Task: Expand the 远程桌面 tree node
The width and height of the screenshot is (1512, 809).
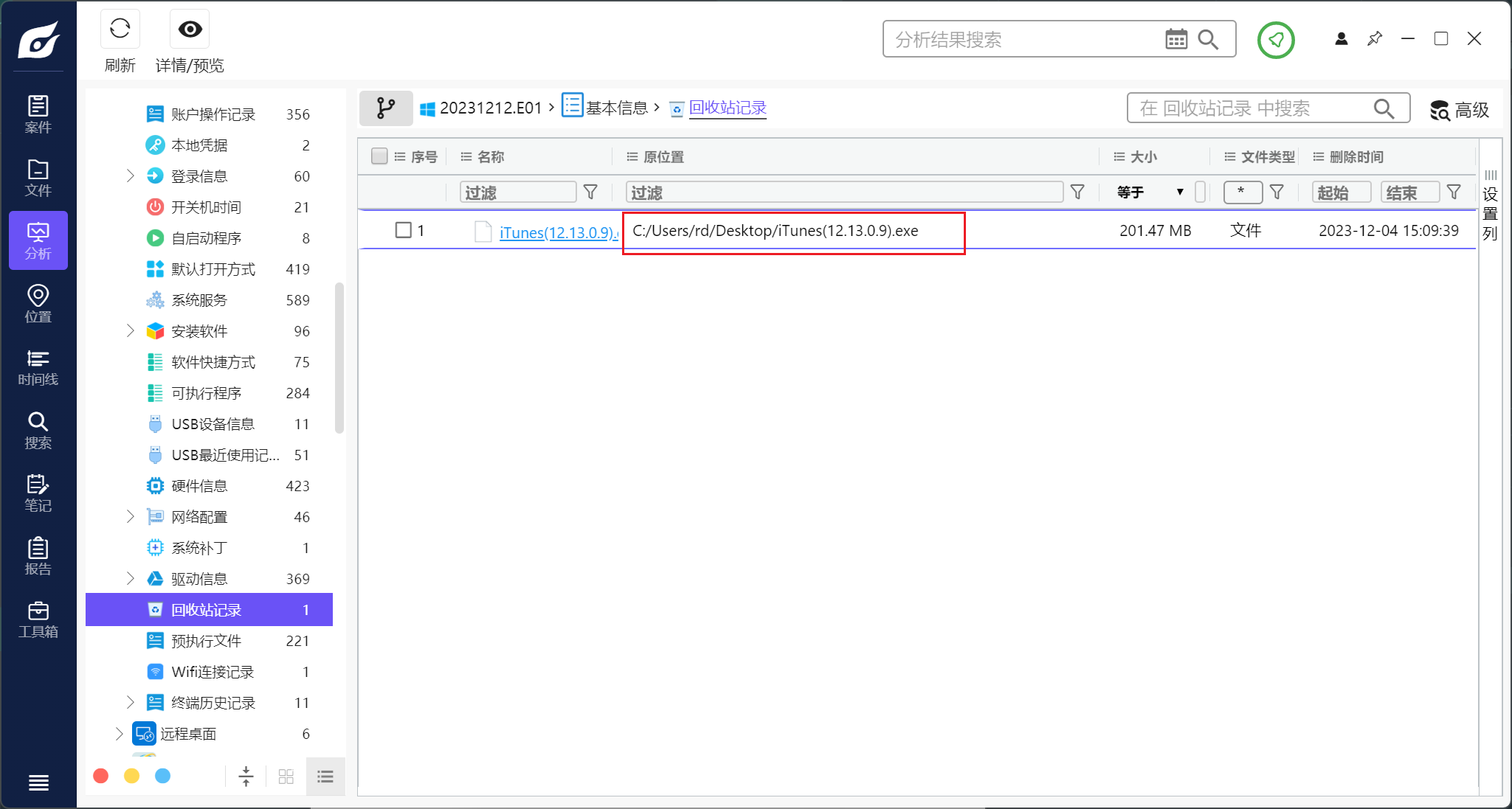Action: (119, 734)
